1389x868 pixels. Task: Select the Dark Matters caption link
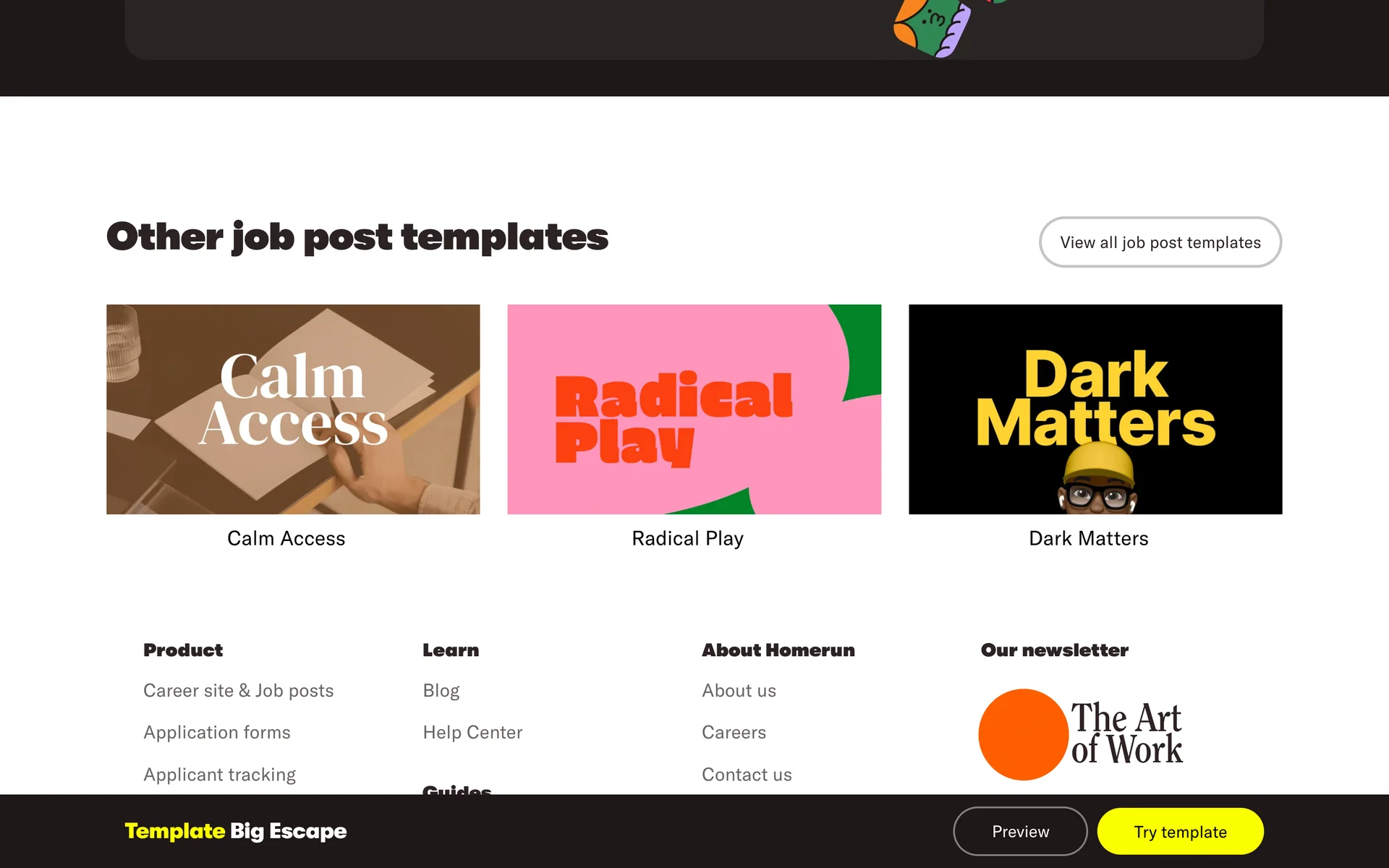coord(1088,538)
